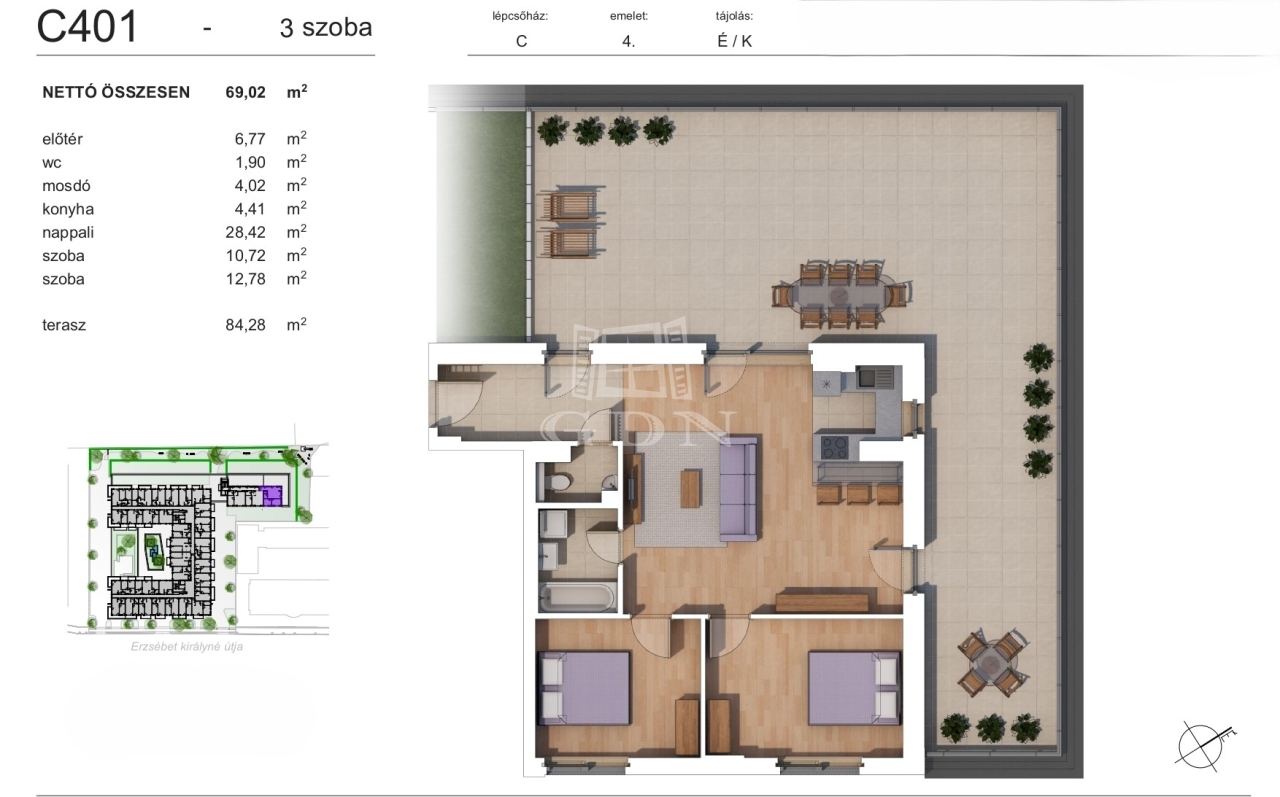Select the NETTÓ ÖSSZESEN total area row
The image size is (1280, 797).
[x=174, y=92]
